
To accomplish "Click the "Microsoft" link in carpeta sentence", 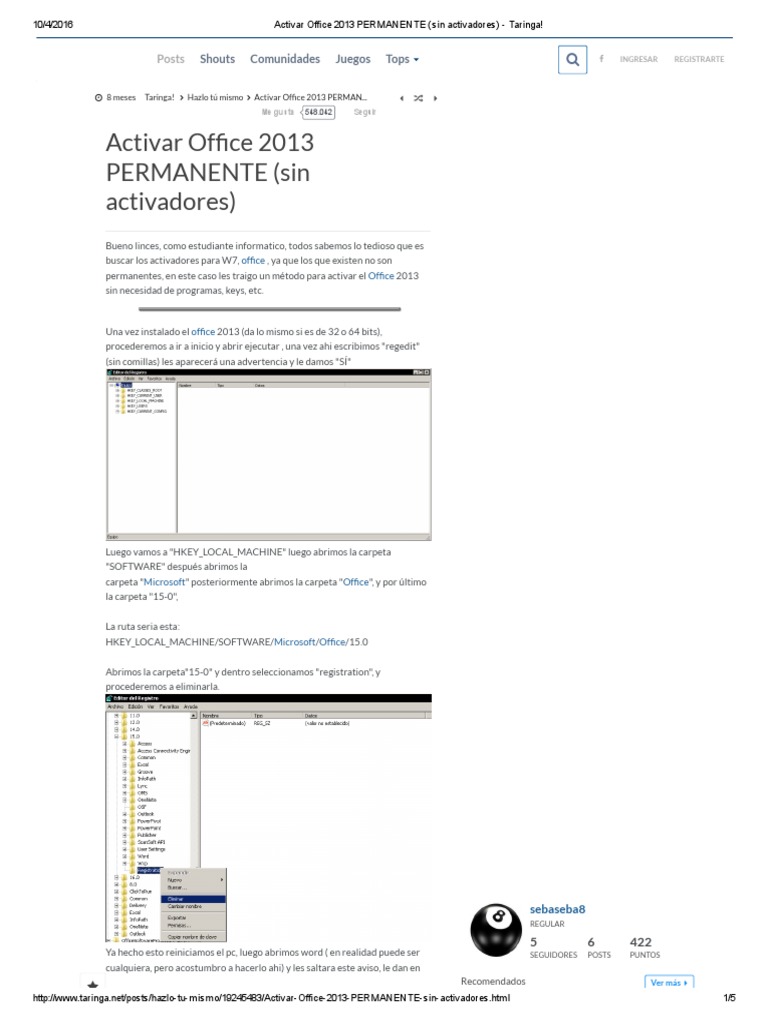I will coord(164,582).
